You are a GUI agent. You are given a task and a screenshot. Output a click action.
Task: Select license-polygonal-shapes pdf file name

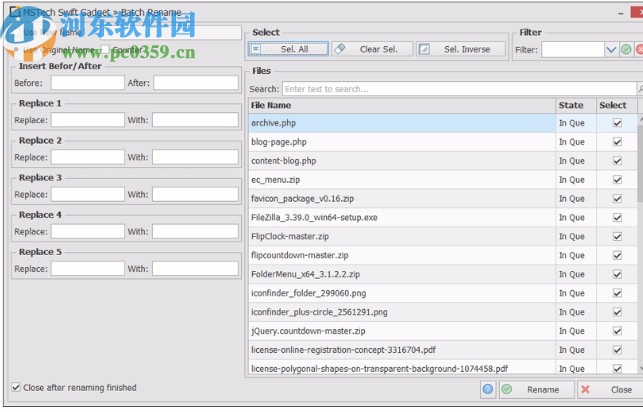pyautogui.click(x=379, y=369)
